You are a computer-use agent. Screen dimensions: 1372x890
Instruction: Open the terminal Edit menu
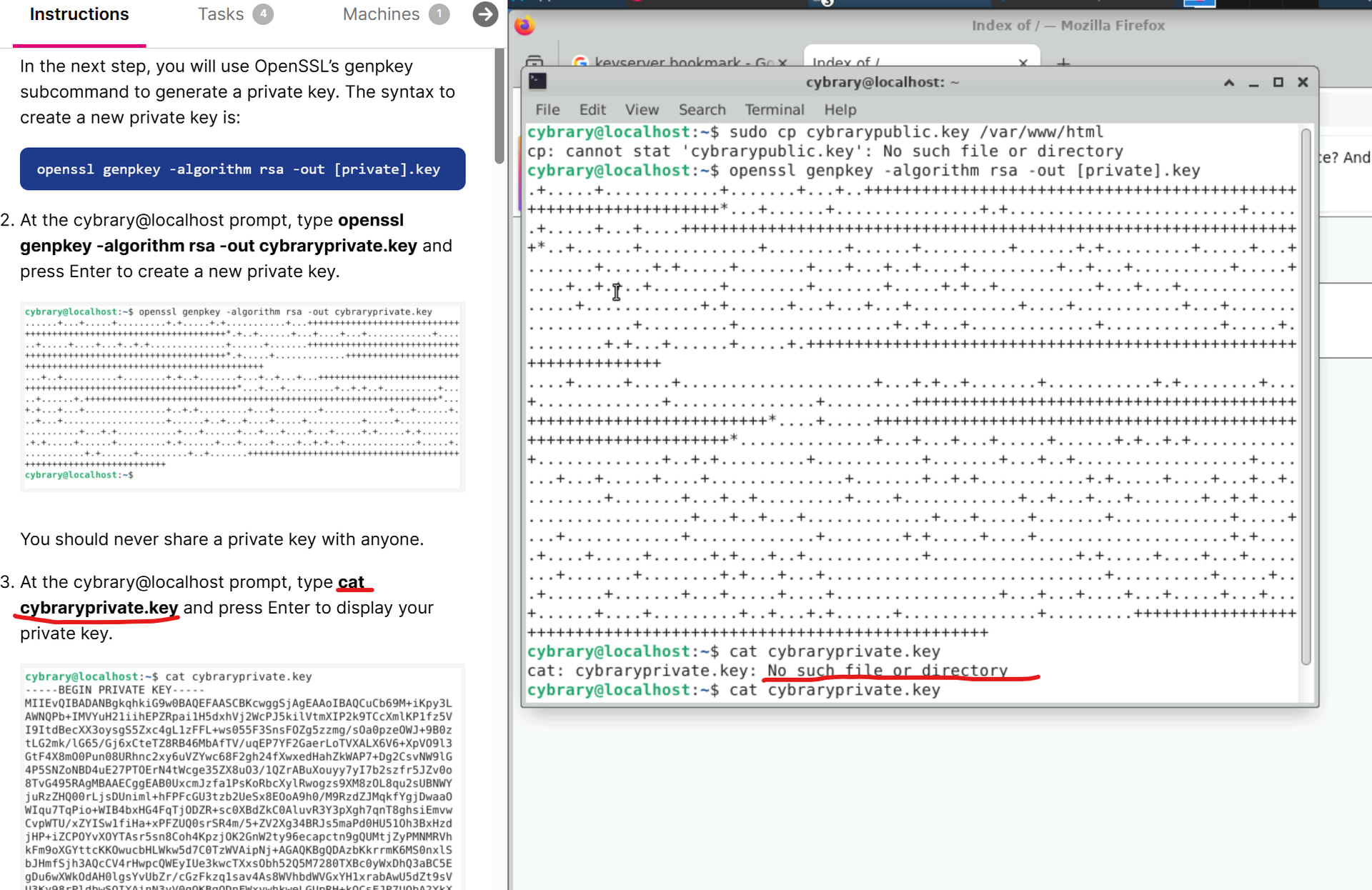click(x=592, y=110)
